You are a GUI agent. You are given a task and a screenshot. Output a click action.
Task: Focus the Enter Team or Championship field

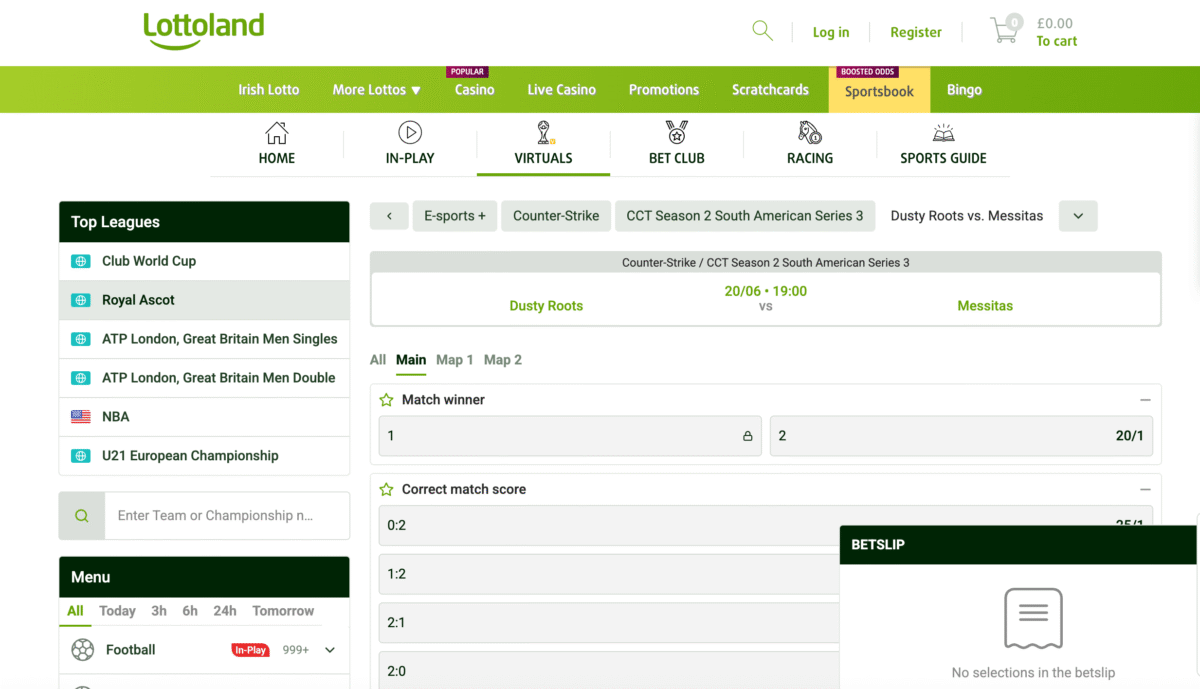coord(227,516)
